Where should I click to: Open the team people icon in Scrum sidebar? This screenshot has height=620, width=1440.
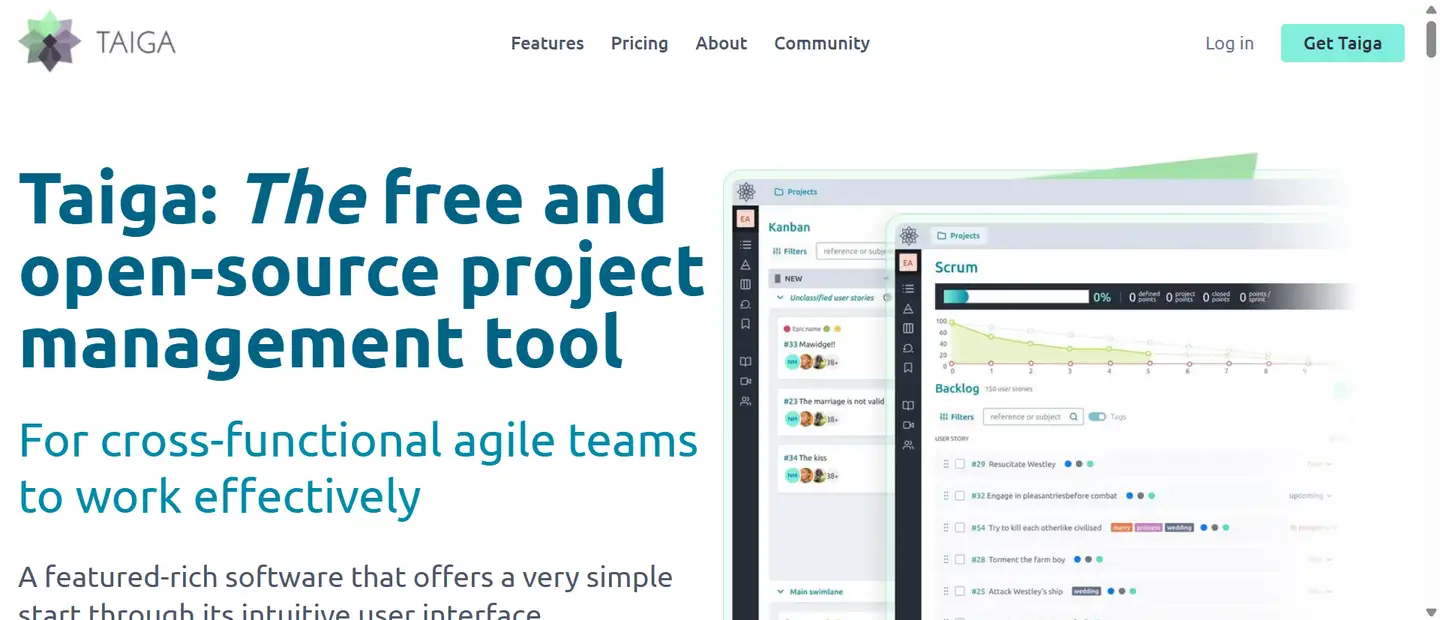coord(908,445)
